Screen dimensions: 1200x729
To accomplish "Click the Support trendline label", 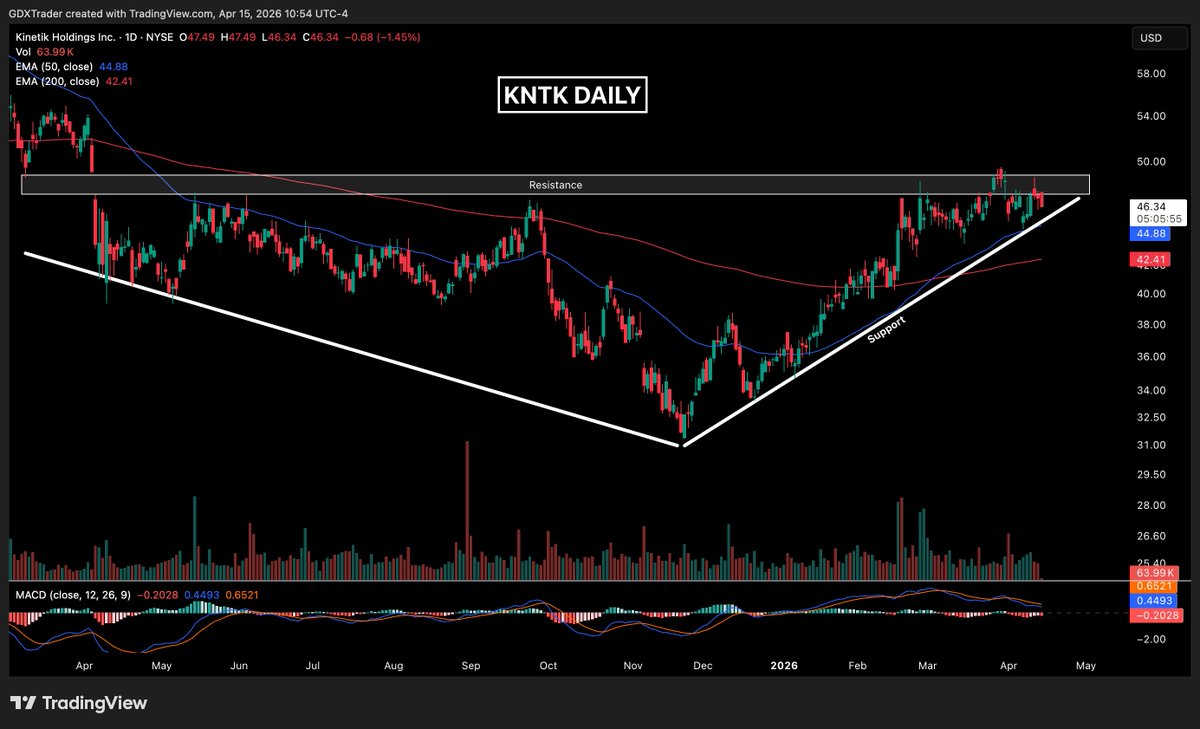I will click(x=886, y=330).
